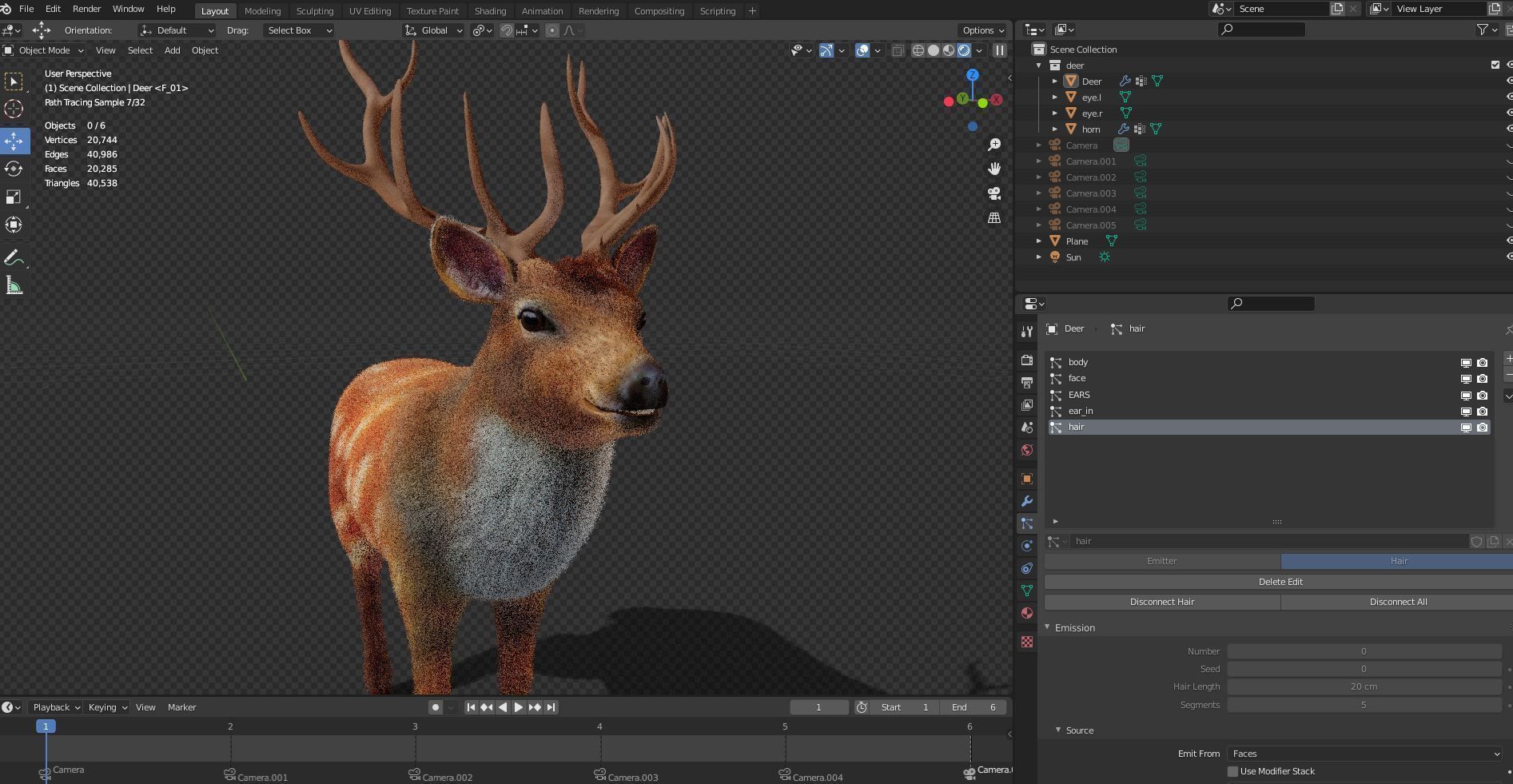1513x784 pixels.
Task: Toggle viewport display for body particle system
Action: [x=1466, y=363]
